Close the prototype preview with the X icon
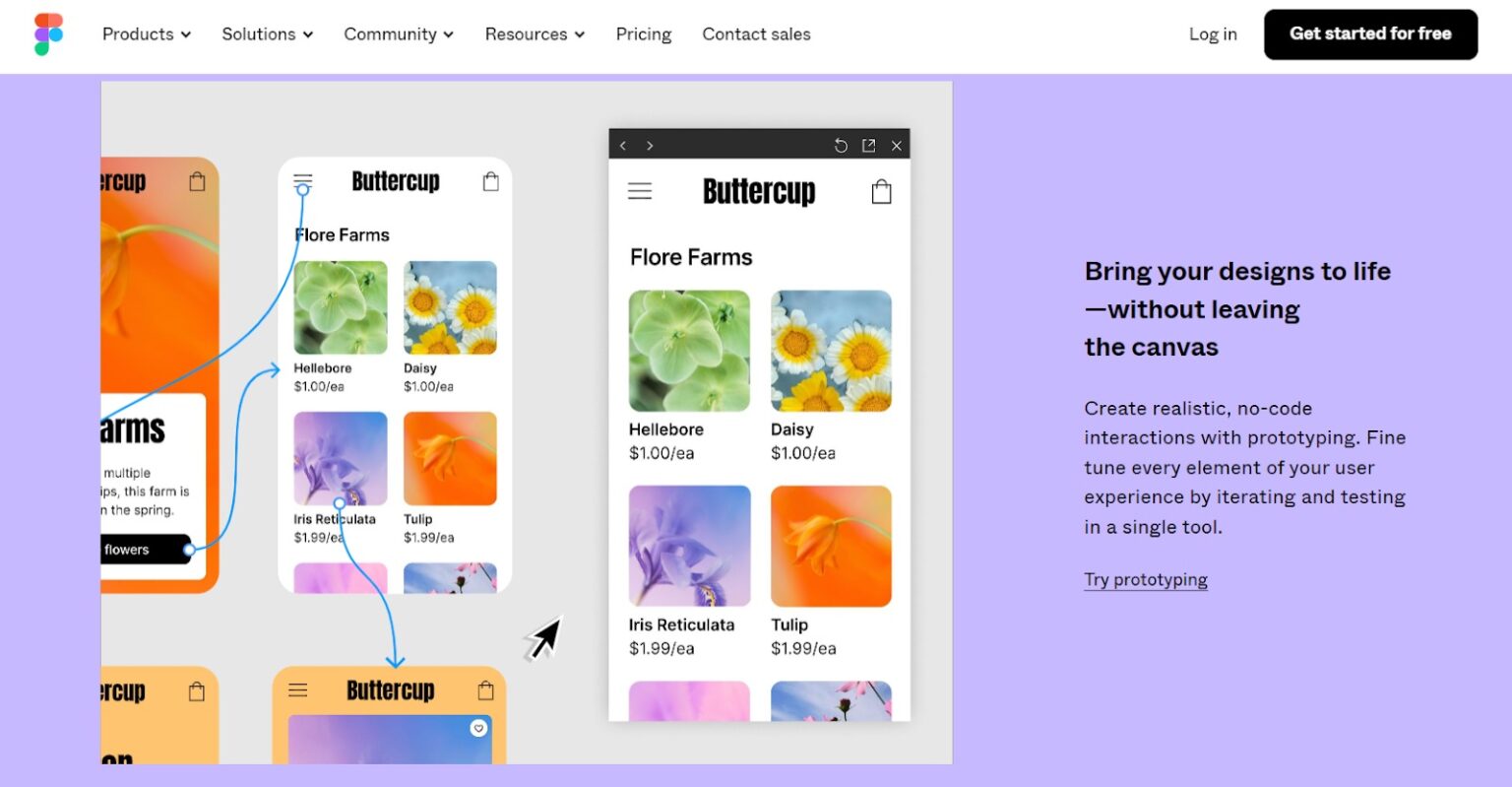Image resolution: width=1512 pixels, height=787 pixels. click(896, 145)
